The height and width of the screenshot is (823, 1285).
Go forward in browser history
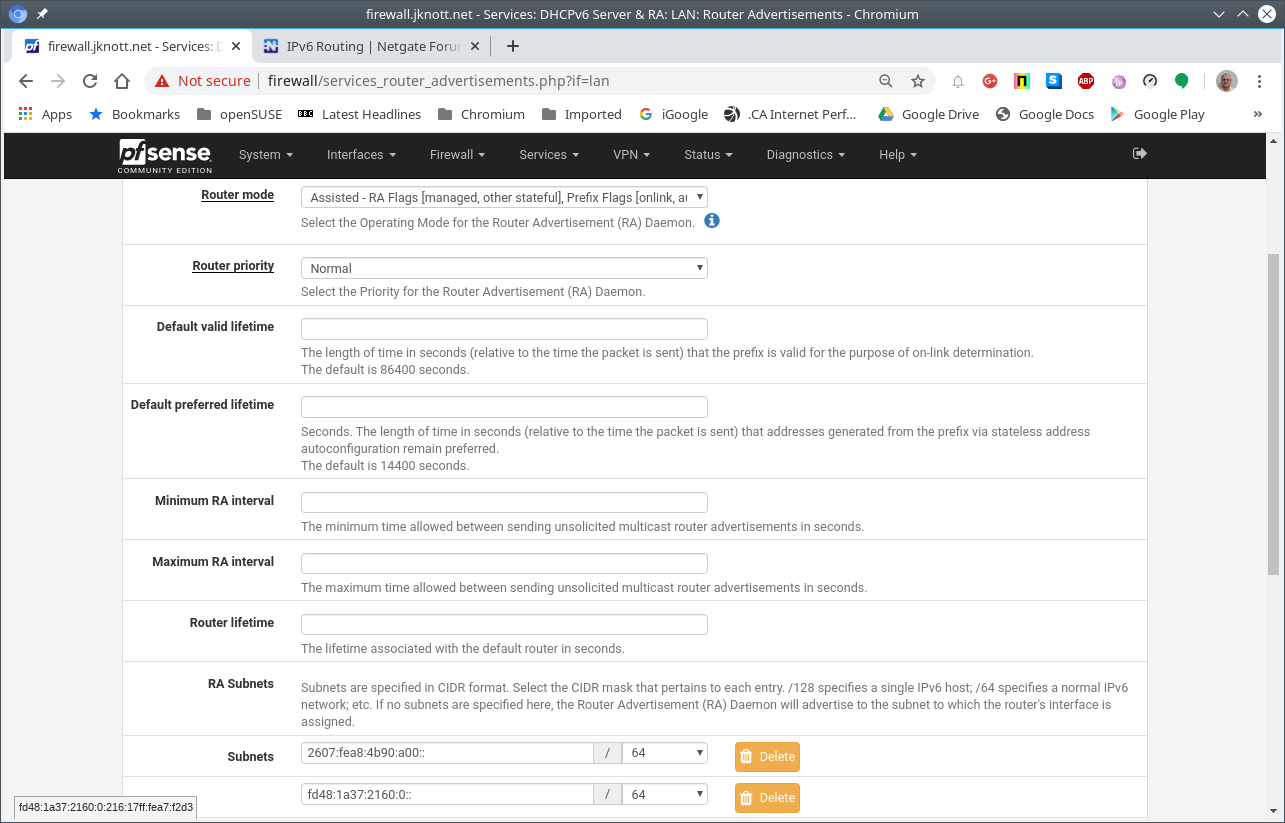click(58, 81)
